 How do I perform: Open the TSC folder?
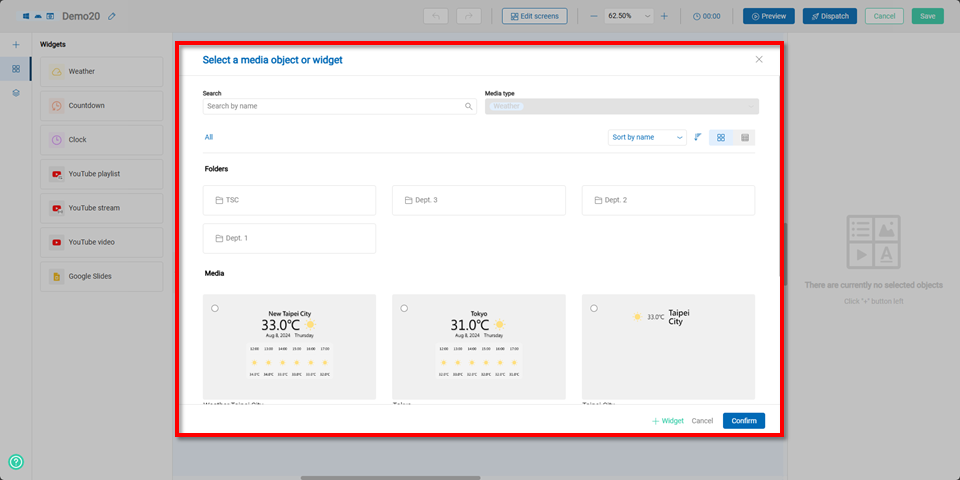(289, 200)
